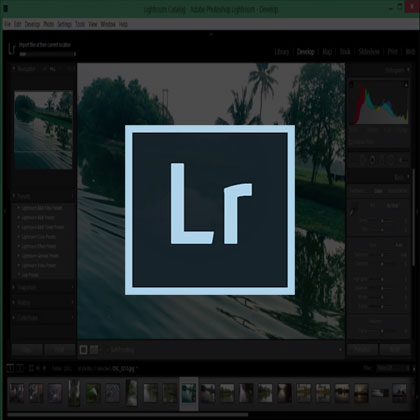420x420 pixels.
Task: Collapse the Basic panel
Action: coord(408,177)
